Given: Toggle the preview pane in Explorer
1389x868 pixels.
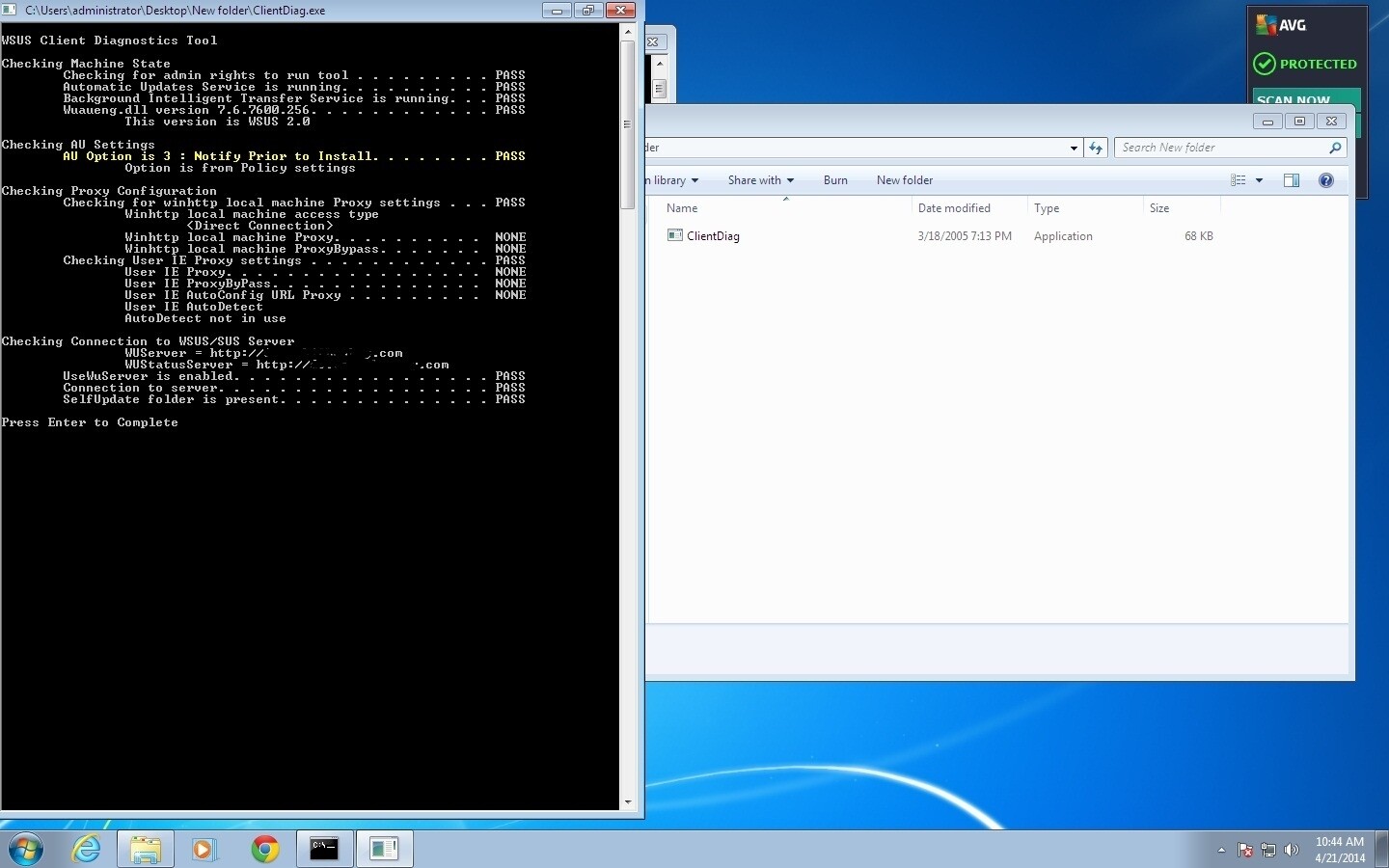Looking at the screenshot, I should click(x=1292, y=180).
